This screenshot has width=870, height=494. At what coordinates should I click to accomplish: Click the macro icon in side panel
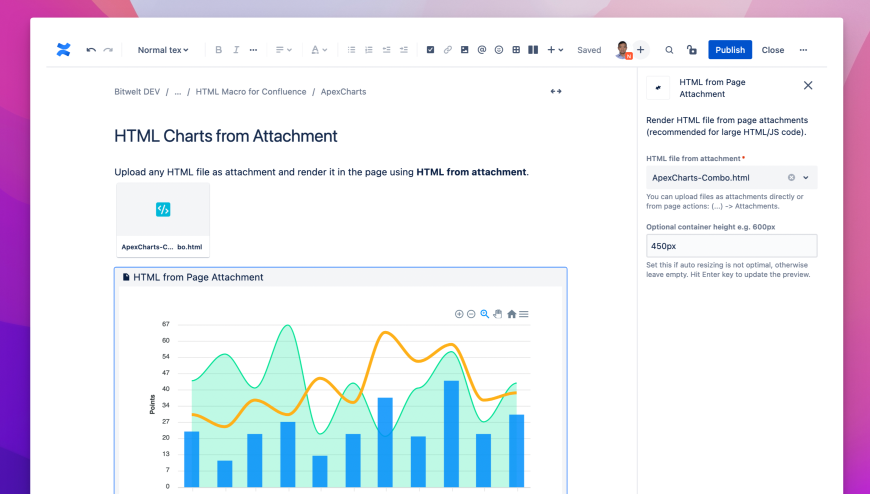point(658,88)
